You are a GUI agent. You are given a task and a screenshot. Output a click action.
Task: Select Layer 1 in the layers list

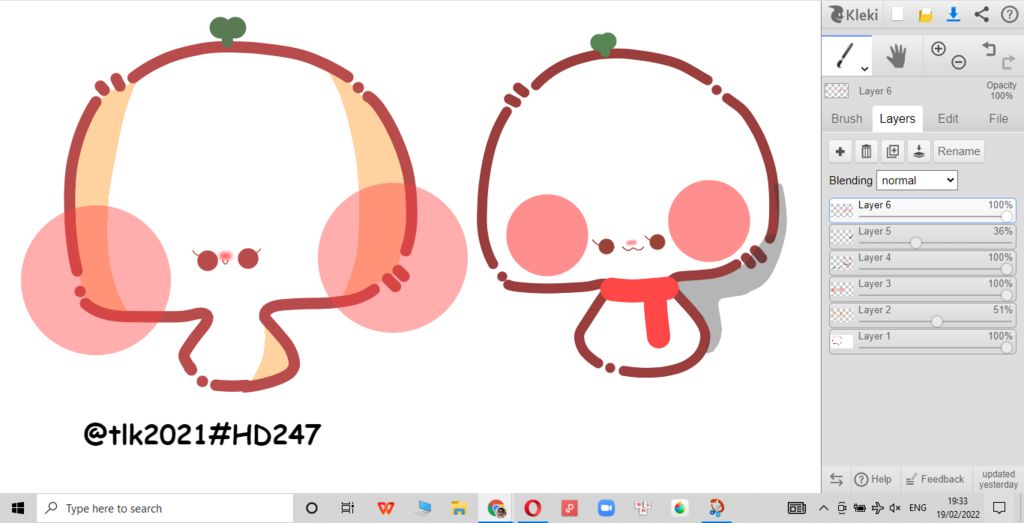tap(922, 341)
